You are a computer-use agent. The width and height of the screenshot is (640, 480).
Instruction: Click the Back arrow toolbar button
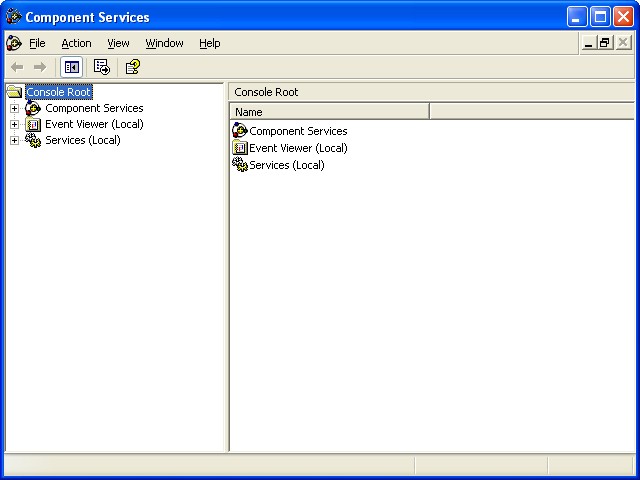point(17,67)
